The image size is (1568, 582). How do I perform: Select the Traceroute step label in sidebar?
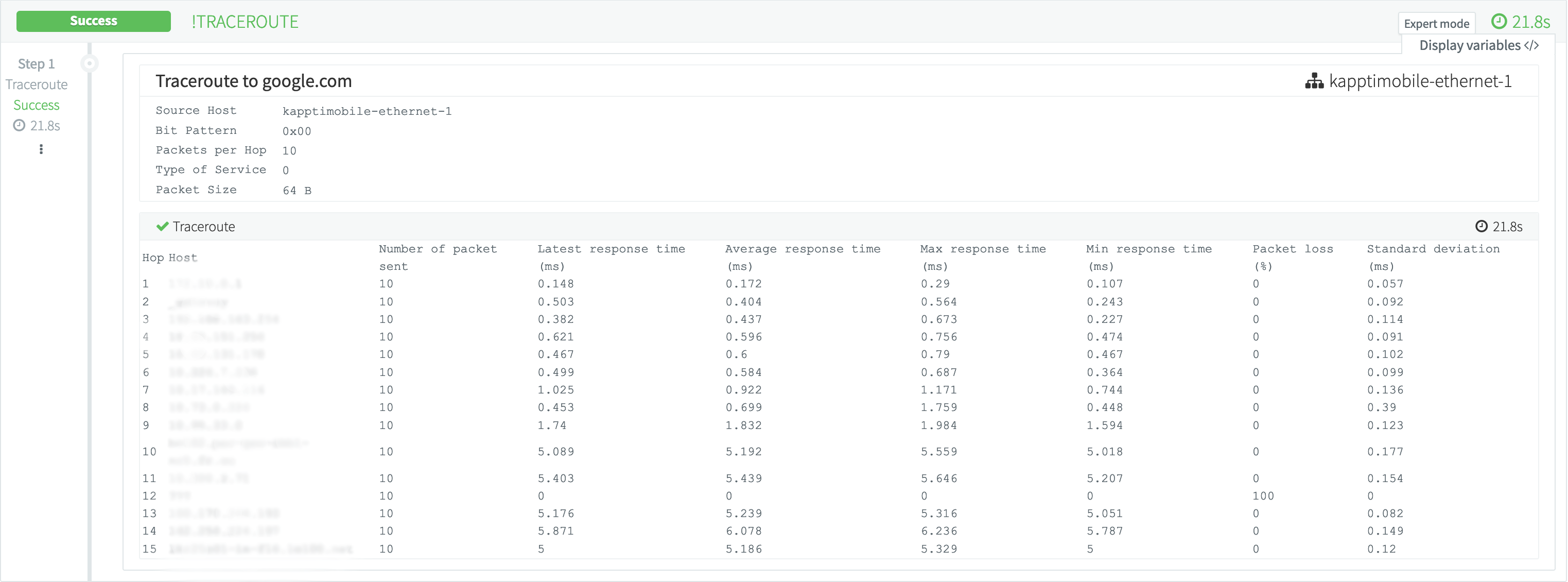37,84
